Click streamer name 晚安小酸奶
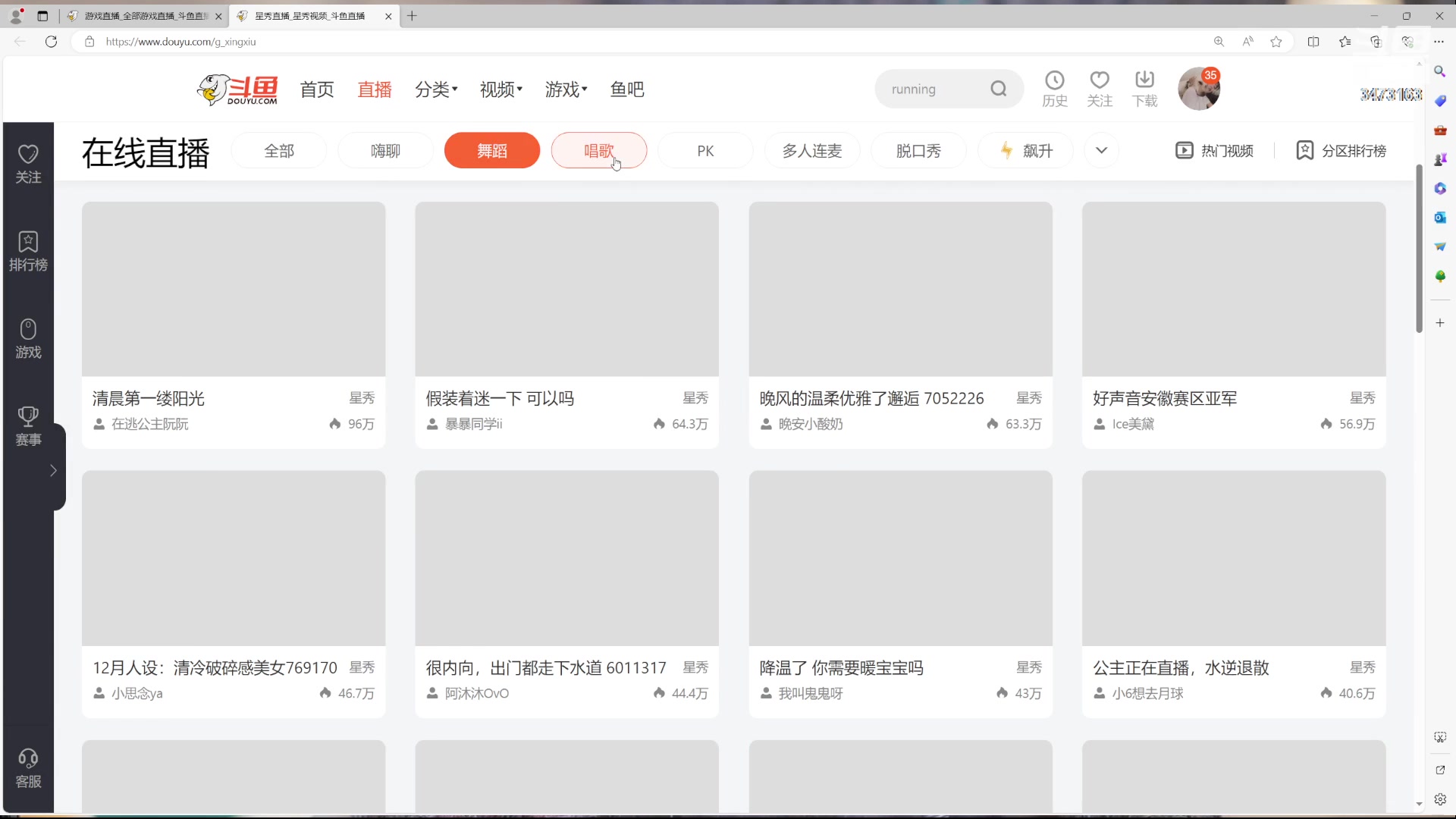This screenshot has height=819, width=1456. coord(811,424)
